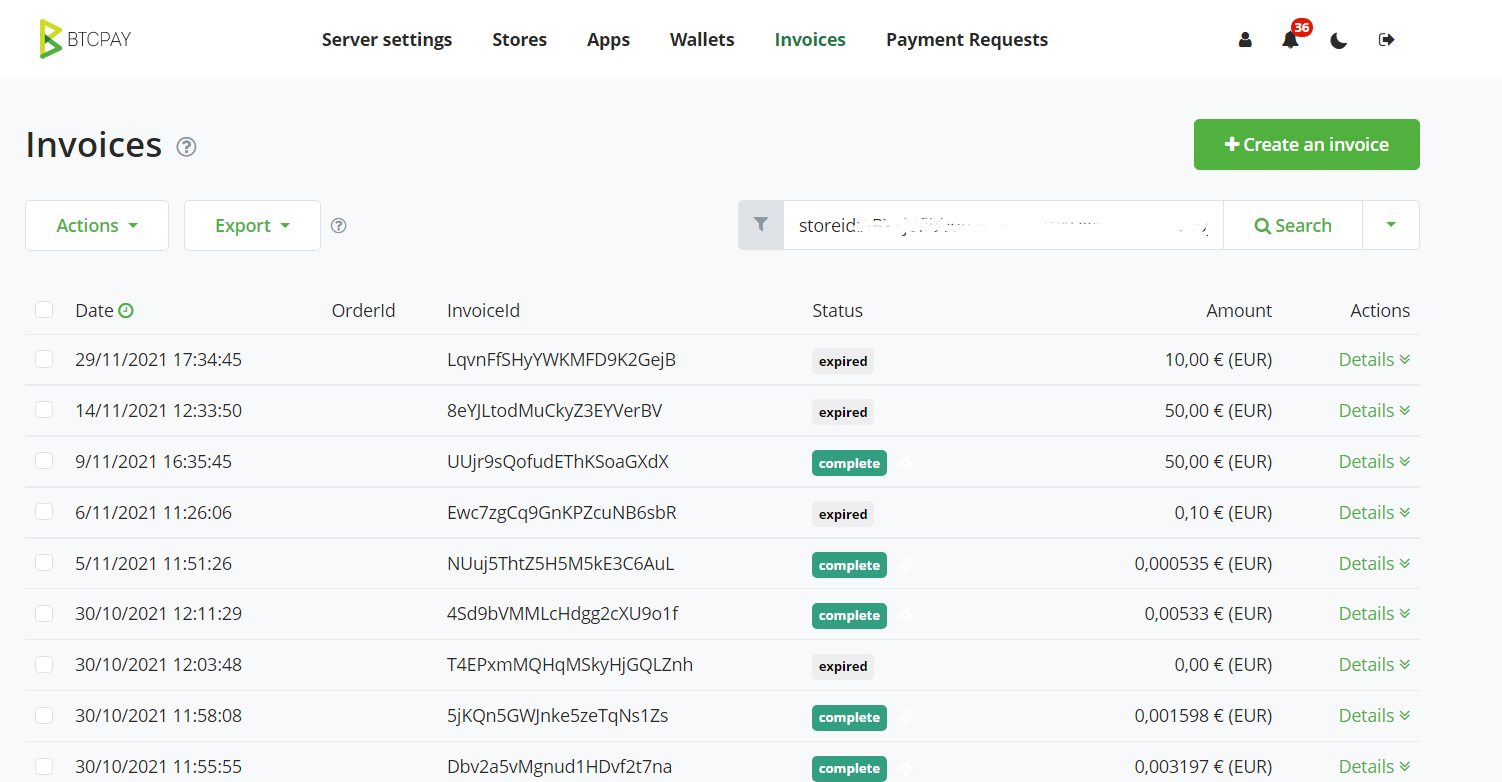
Task: Select the invoice dated 29/11/2021 17:34:45
Action: 44,359
